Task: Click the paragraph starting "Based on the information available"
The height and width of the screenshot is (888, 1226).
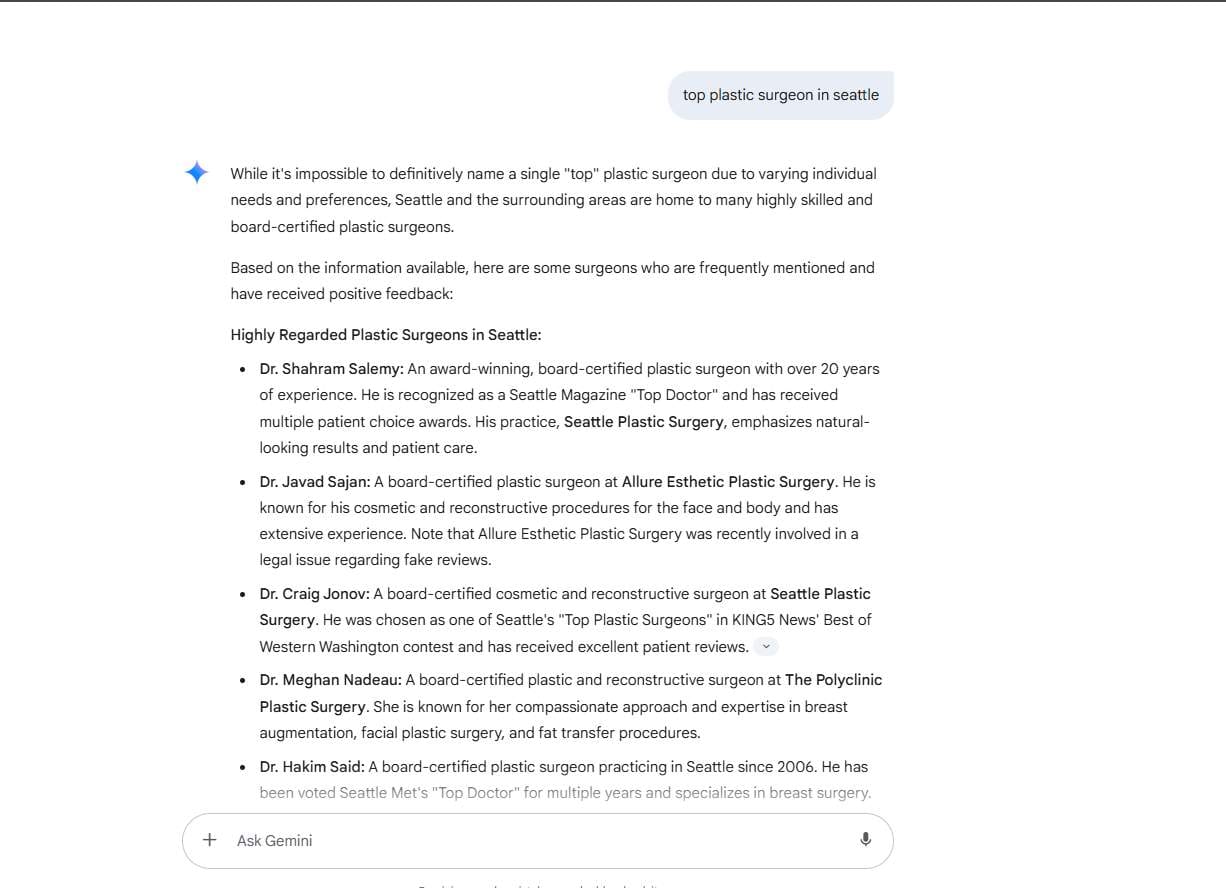Action: 553,281
